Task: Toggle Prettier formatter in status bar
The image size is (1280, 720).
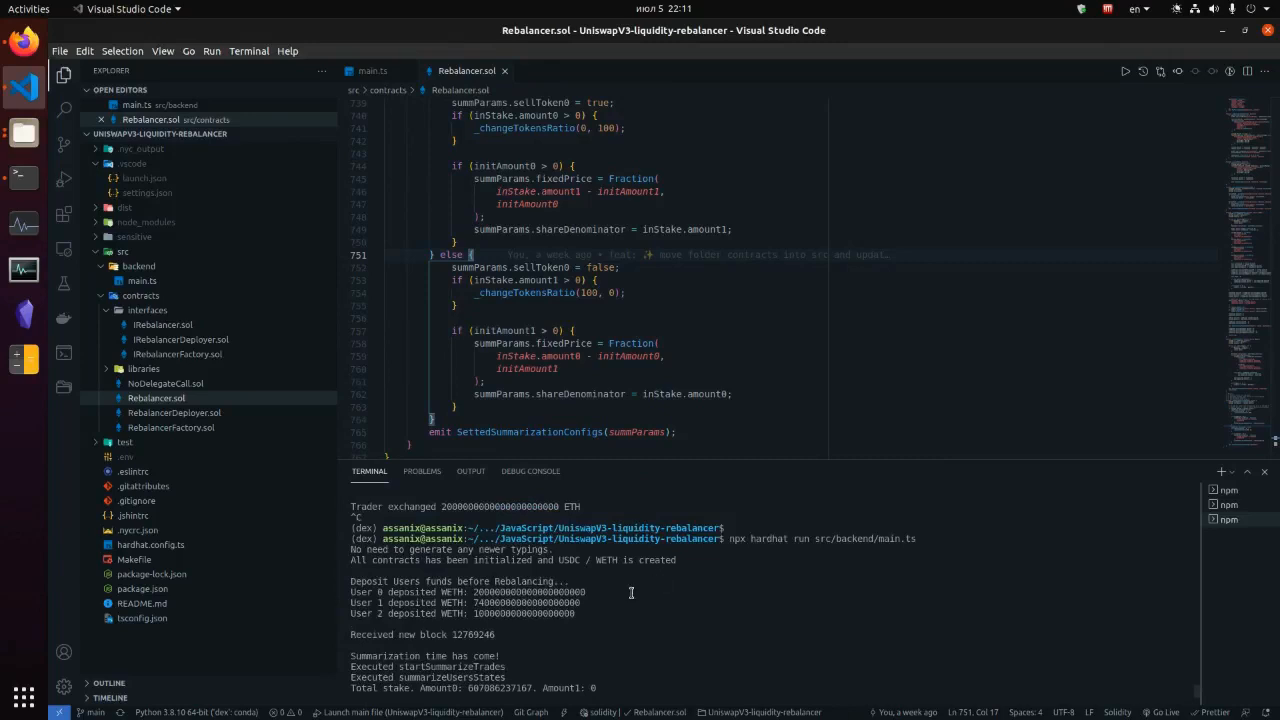Action: point(1210,712)
